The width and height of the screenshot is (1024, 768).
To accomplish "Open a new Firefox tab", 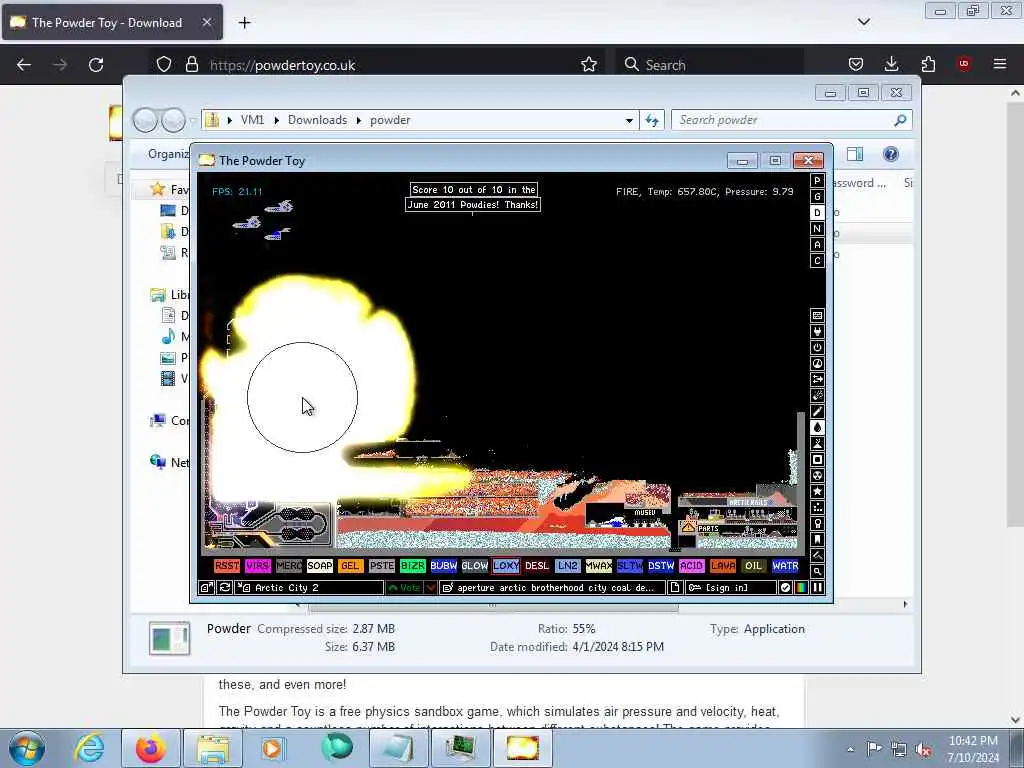I will pos(244,23).
